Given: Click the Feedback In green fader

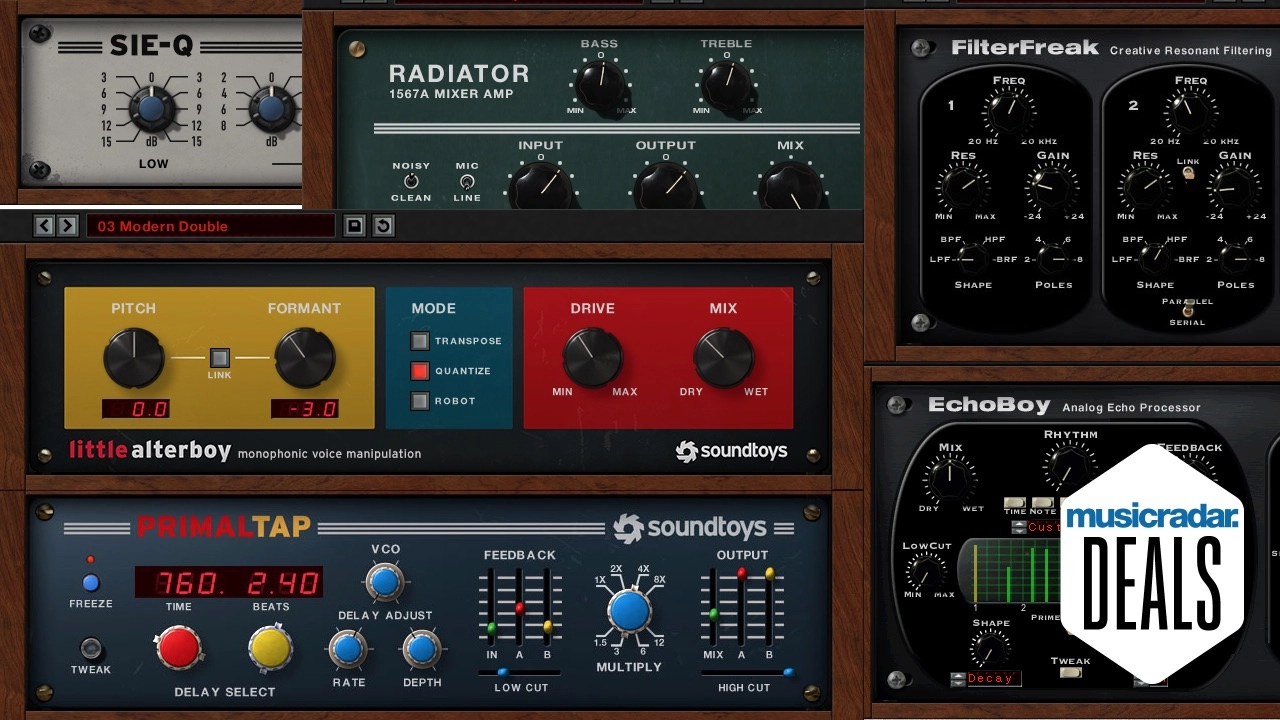Looking at the screenshot, I should point(491,628).
